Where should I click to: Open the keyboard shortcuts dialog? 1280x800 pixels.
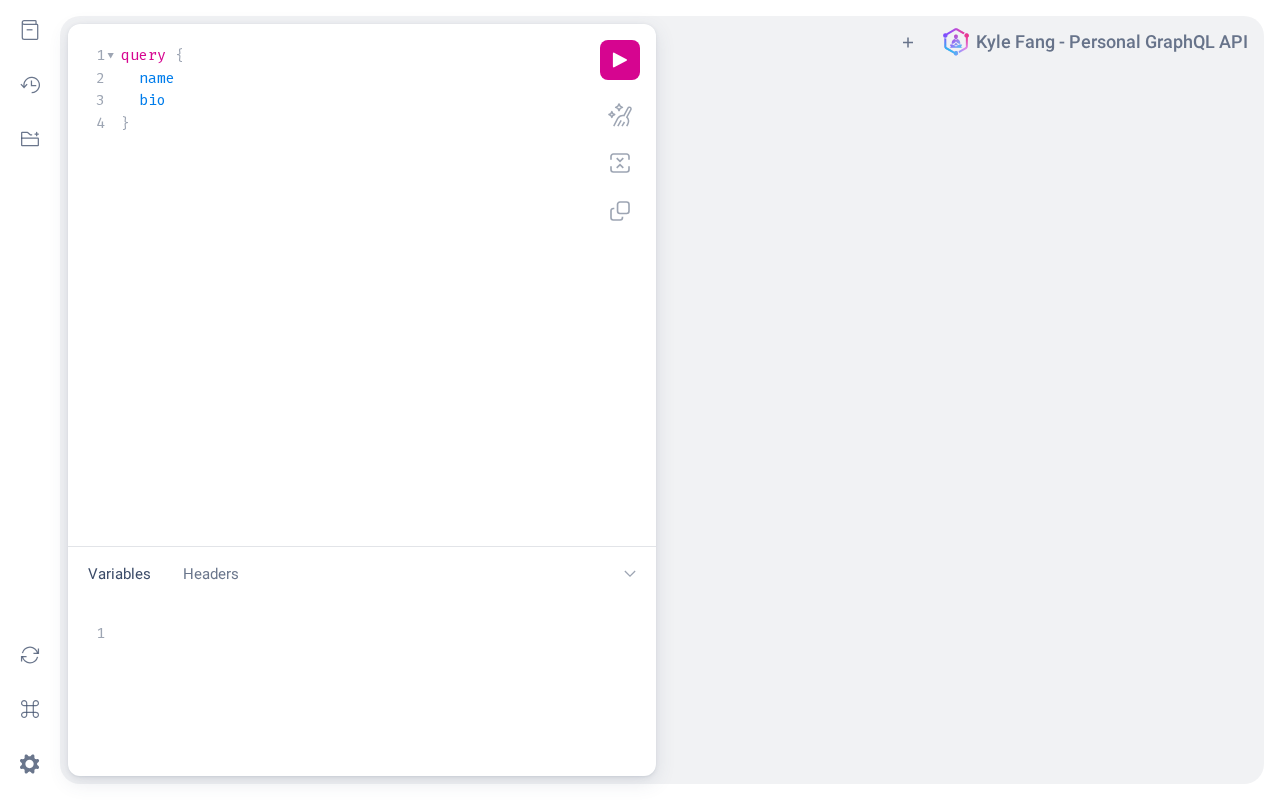[30, 709]
